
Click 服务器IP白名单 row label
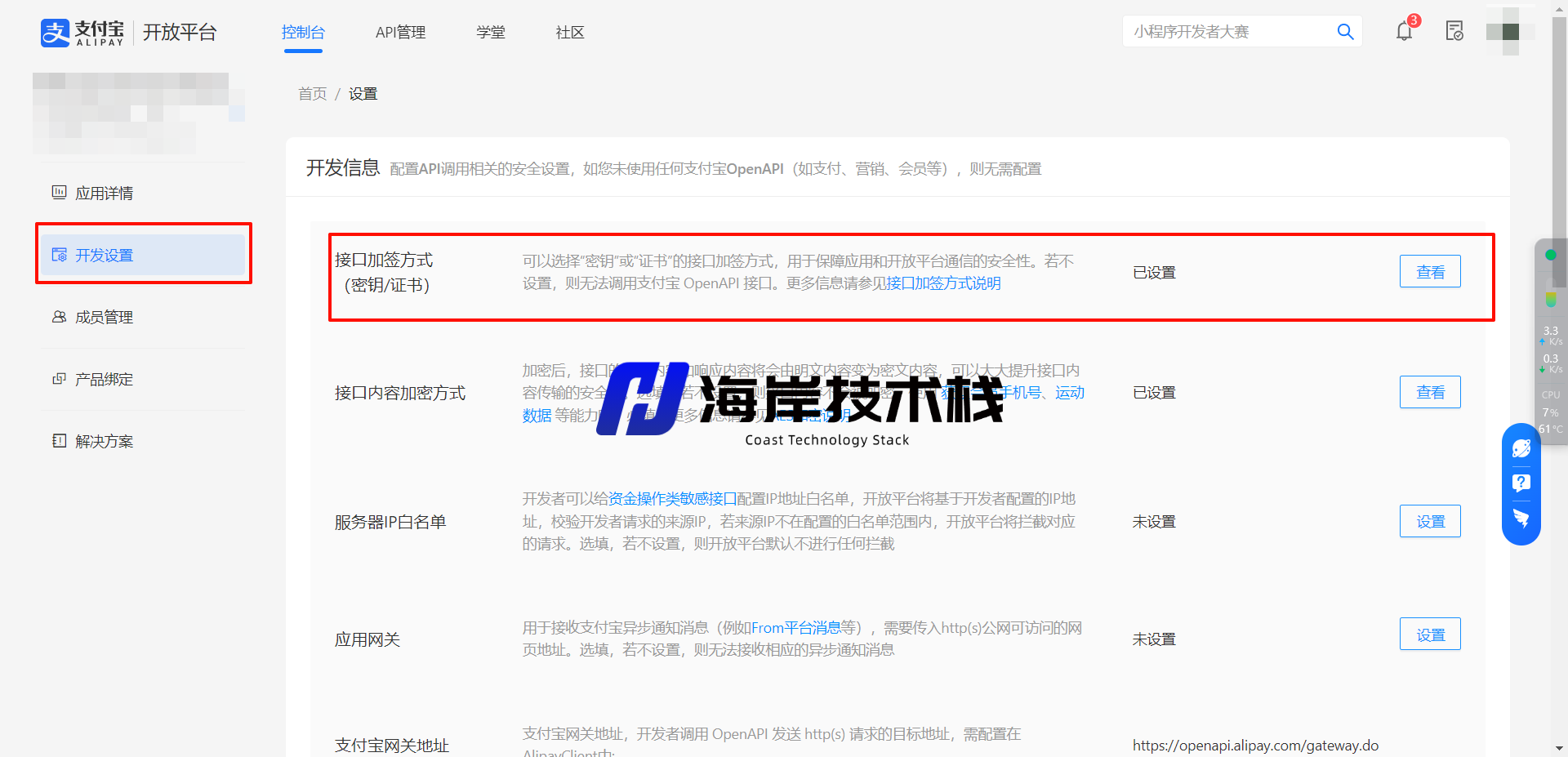pyautogui.click(x=390, y=521)
